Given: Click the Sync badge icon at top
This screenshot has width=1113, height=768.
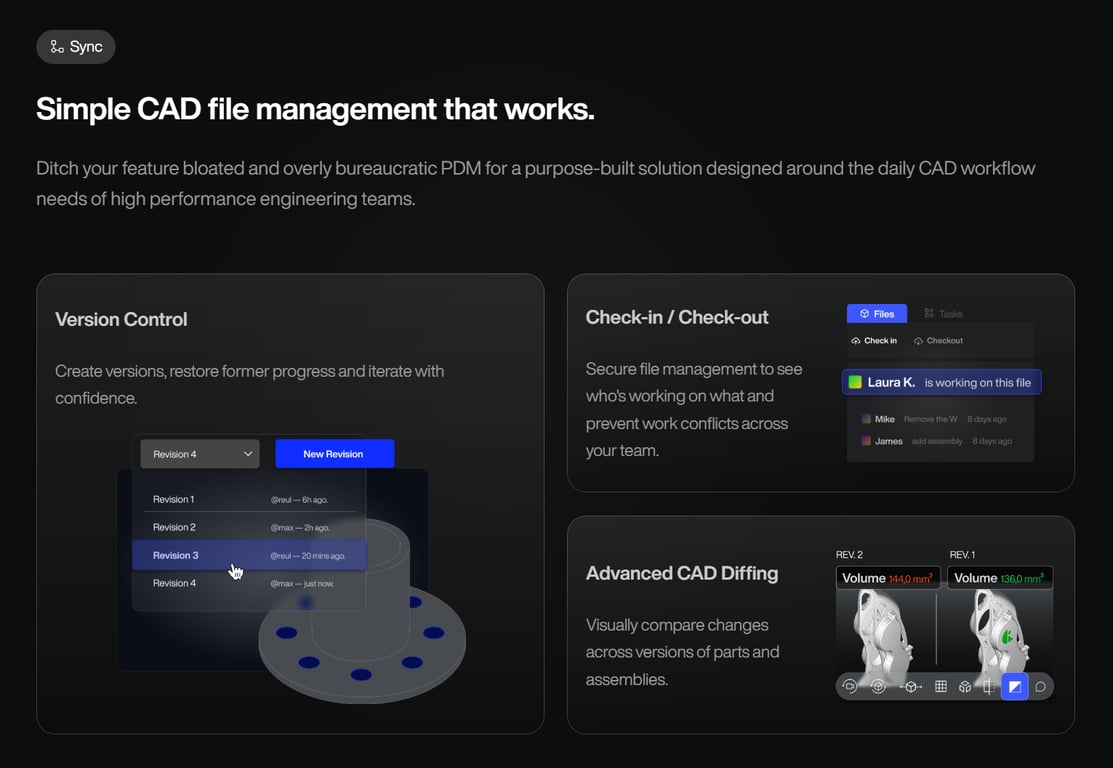Looking at the screenshot, I should 55,46.
